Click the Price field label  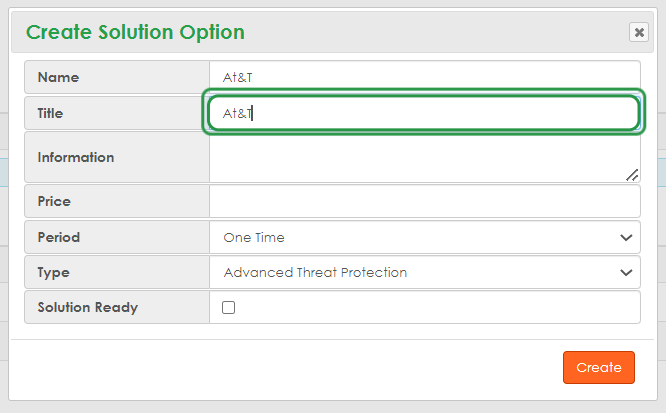54,201
